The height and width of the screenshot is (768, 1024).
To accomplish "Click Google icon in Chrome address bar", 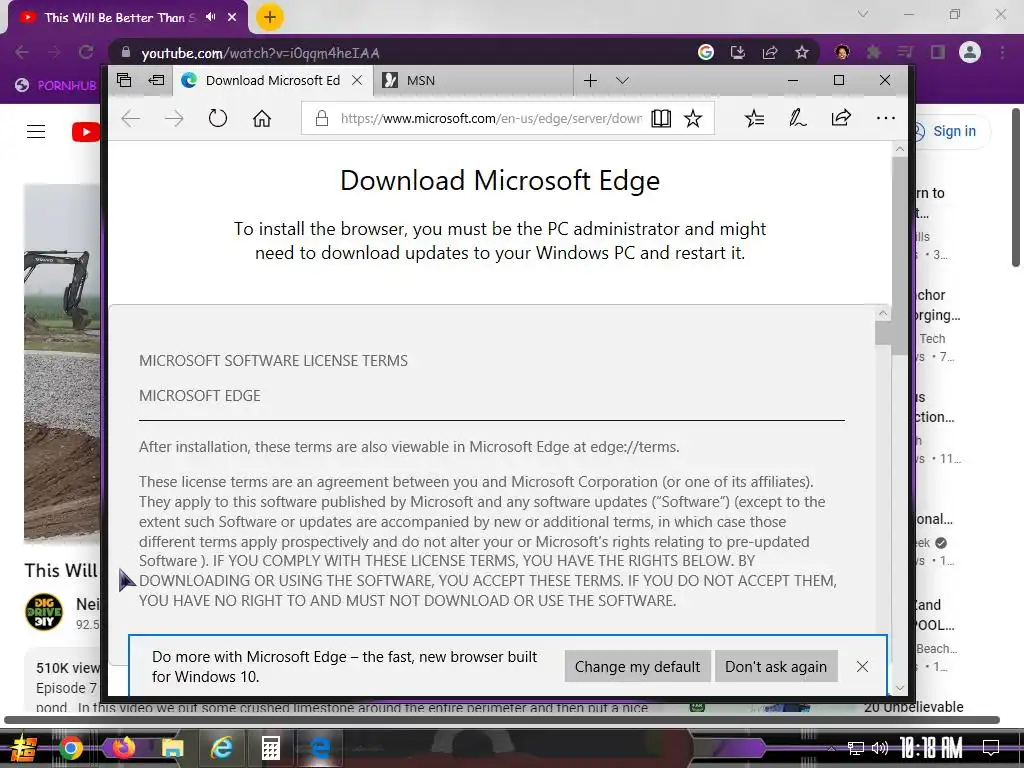I will tap(706, 52).
